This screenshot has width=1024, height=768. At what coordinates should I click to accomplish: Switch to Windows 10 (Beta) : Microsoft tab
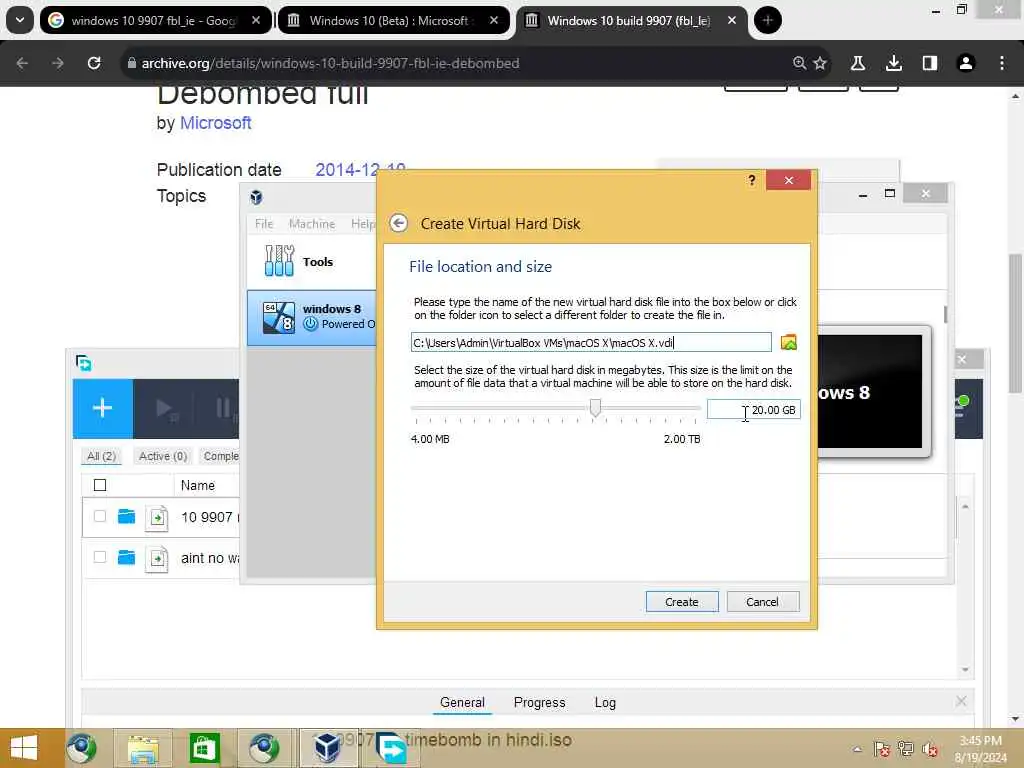click(x=394, y=20)
